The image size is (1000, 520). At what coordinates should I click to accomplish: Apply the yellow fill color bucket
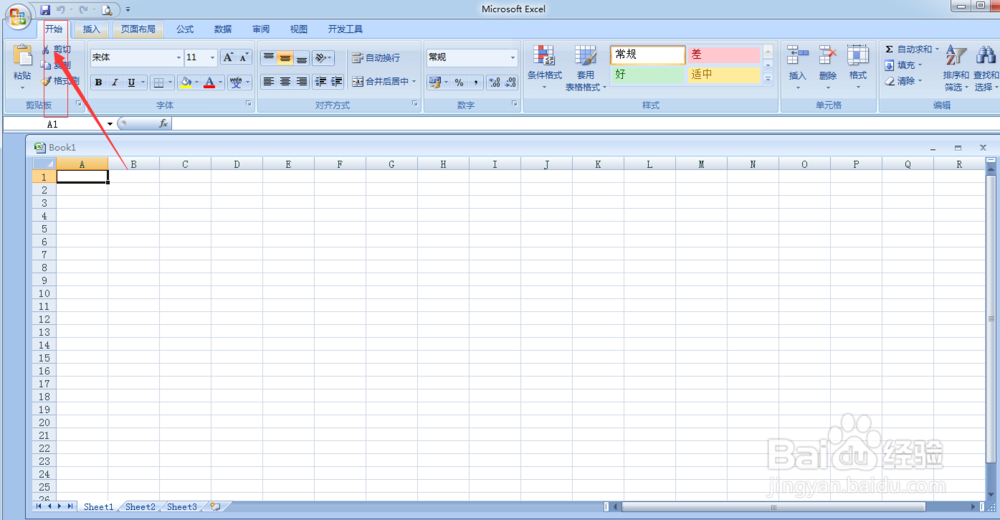tap(186, 82)
